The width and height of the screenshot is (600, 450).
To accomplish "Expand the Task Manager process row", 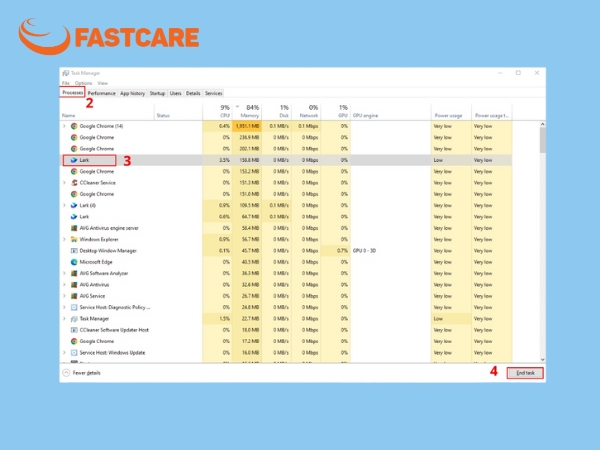I will pos(64,318).
